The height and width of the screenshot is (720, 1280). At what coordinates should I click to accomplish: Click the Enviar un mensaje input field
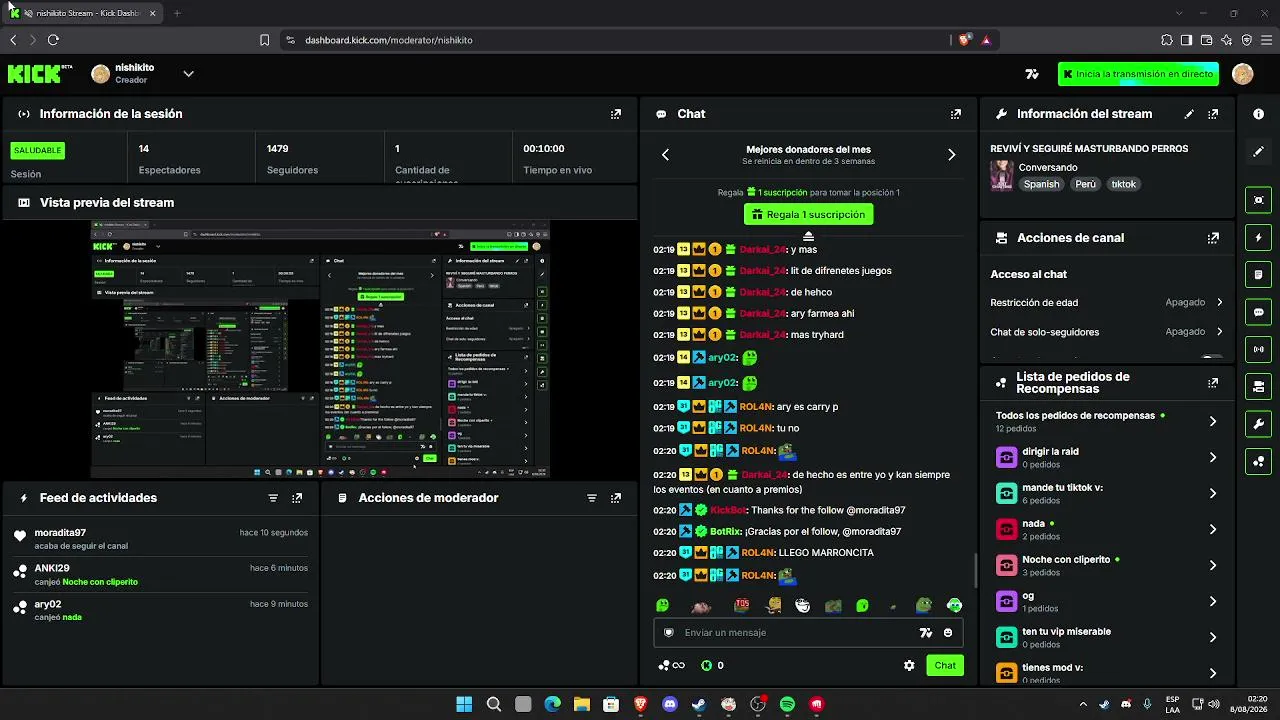tap(808, 633)
